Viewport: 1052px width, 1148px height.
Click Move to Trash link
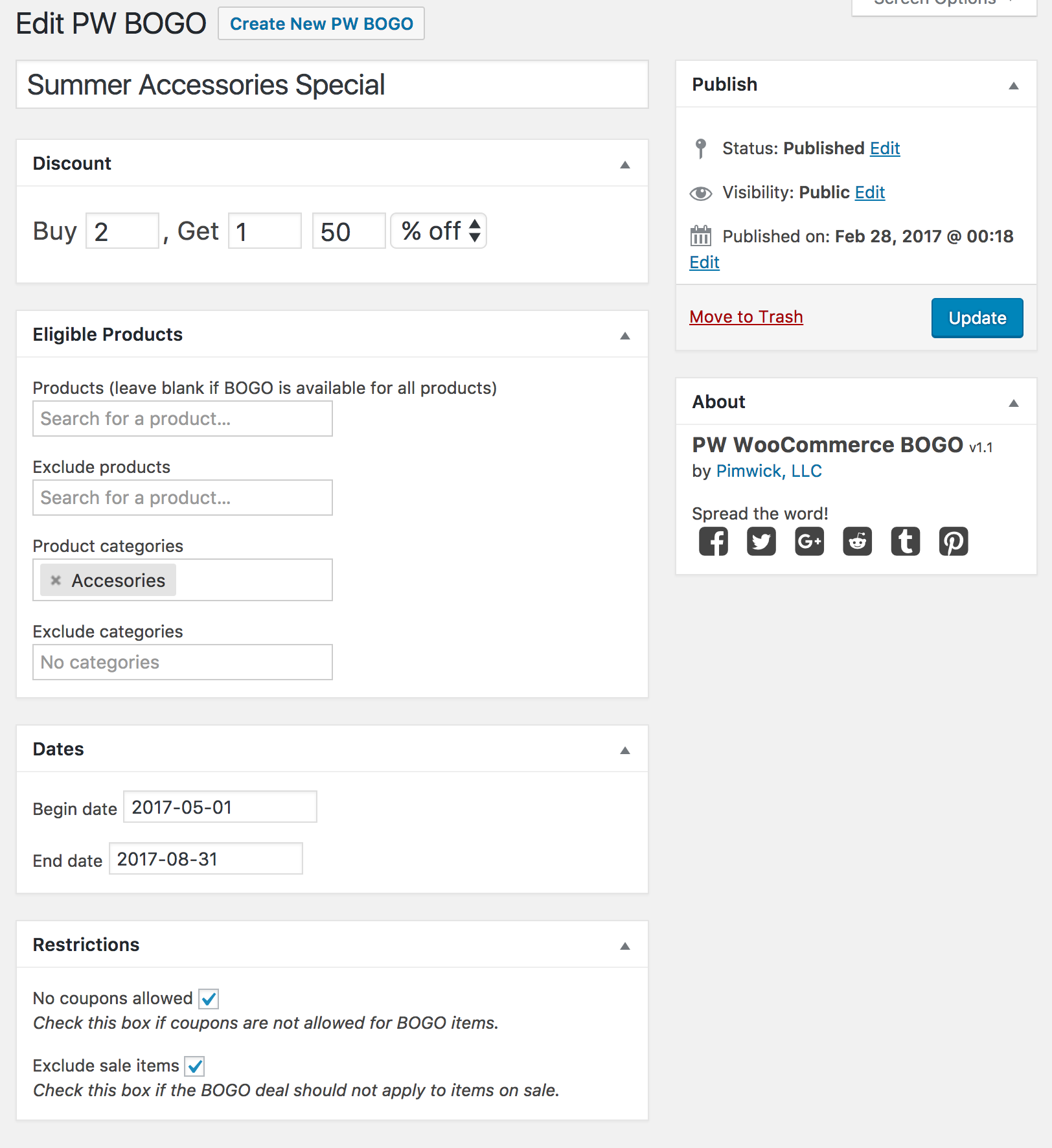[746, 317]
